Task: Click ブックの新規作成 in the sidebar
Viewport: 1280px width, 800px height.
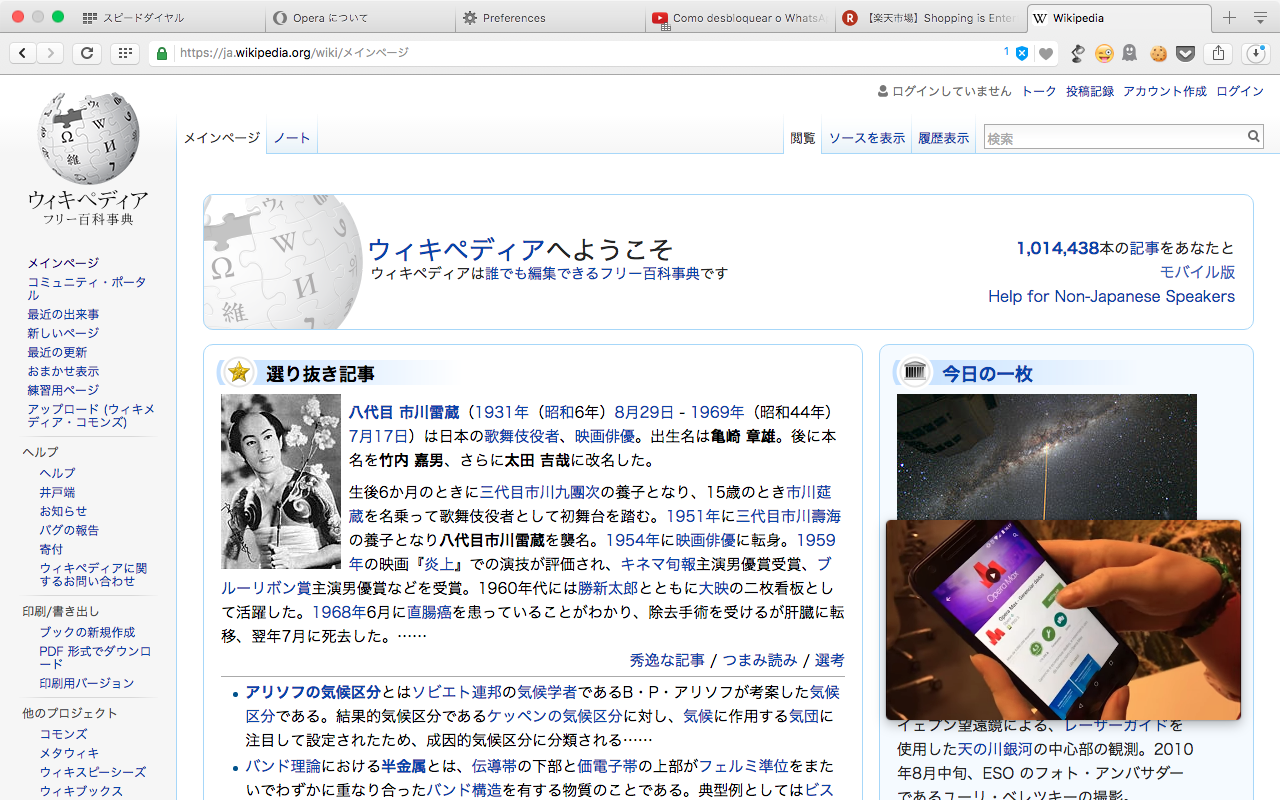Action: pos(87,632)
